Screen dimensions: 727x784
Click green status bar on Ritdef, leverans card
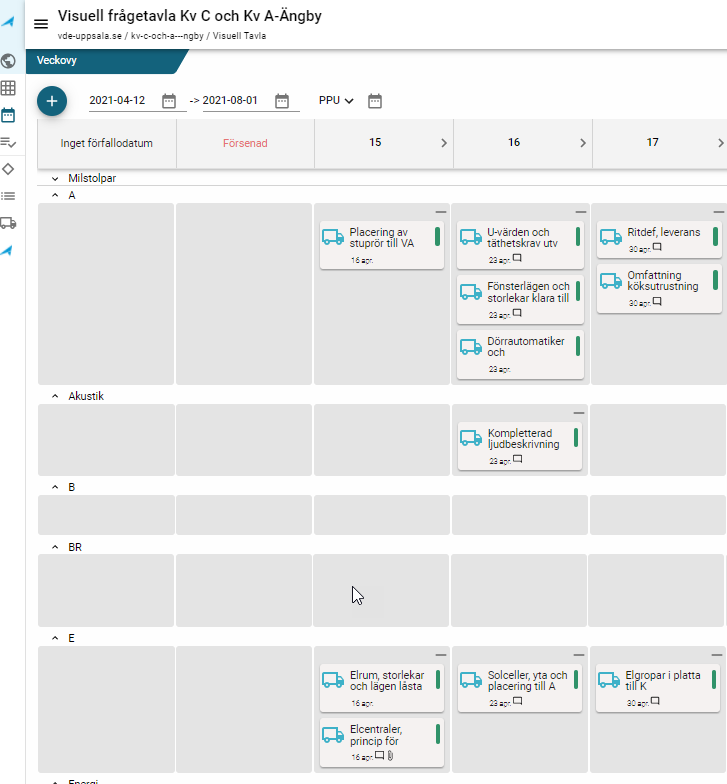715,236
